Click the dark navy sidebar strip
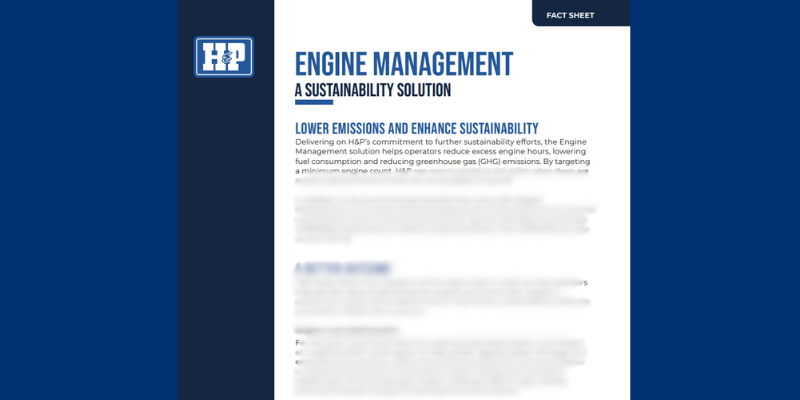 [225, 250]
